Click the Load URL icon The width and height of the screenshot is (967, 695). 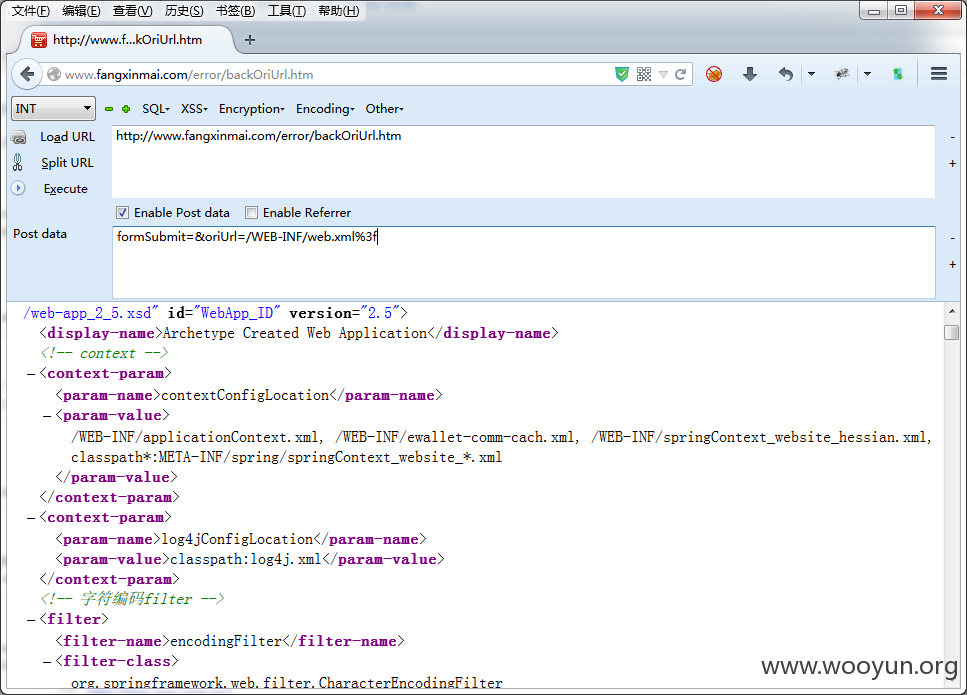(19, 137)
